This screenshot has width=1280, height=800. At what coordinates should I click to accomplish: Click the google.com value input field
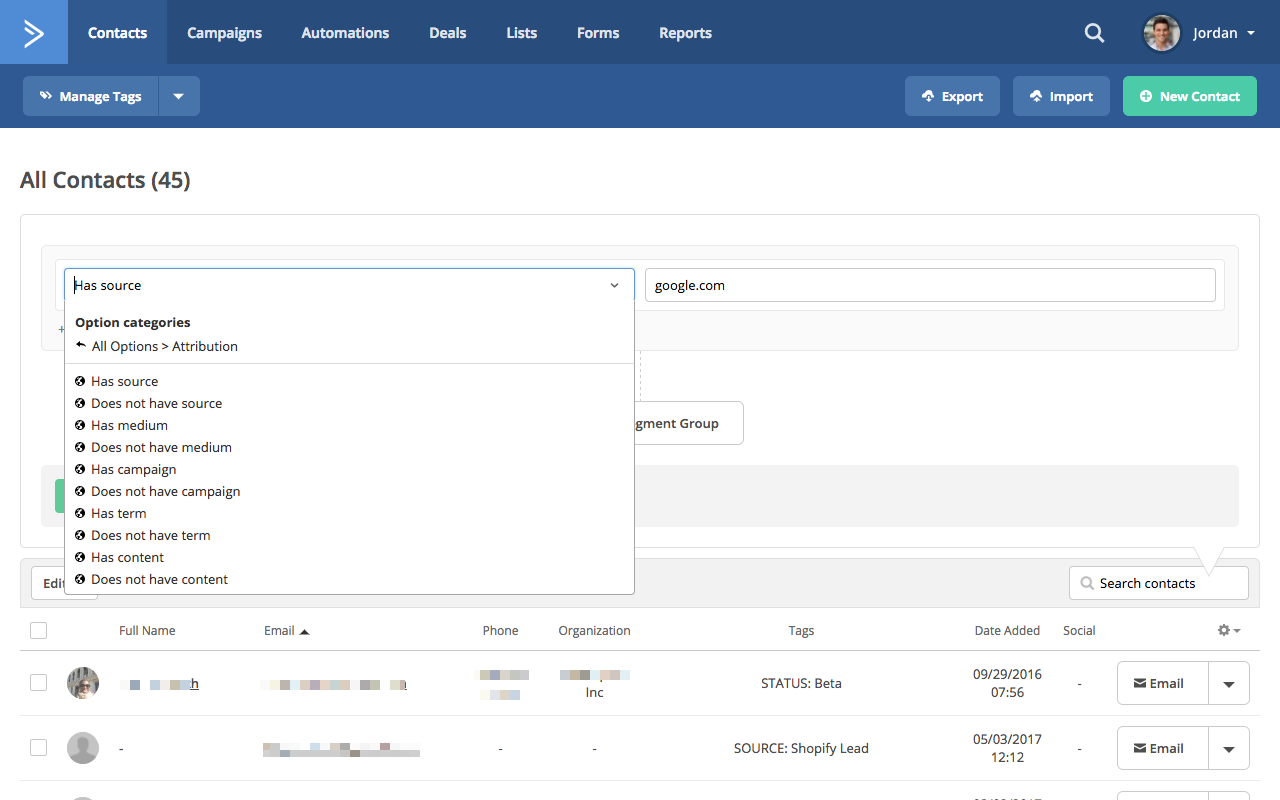929,285
